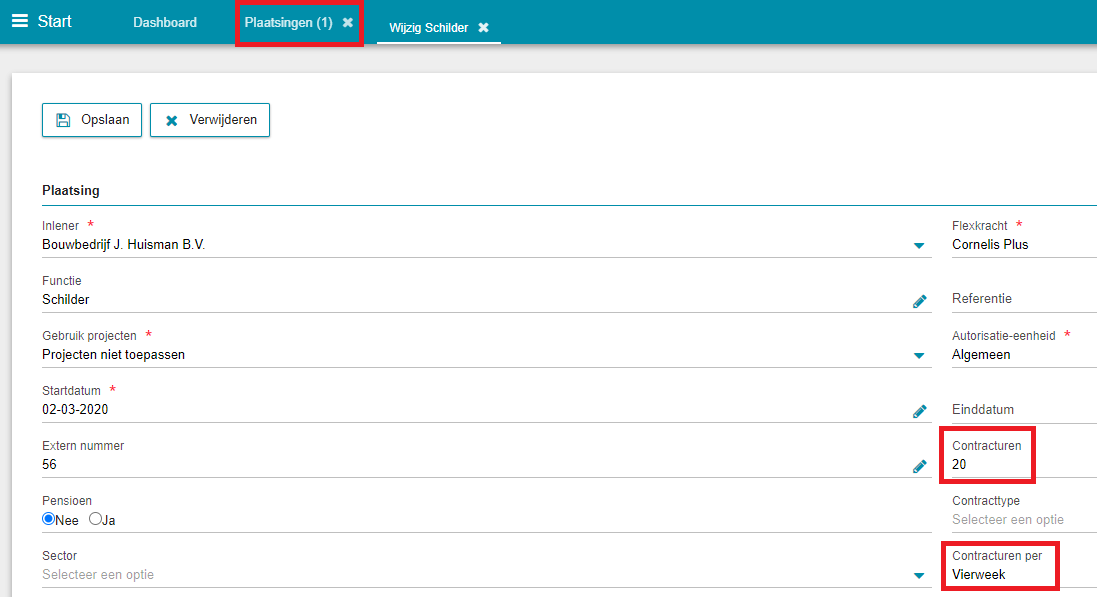Select the Ja radio button for Pensioen
This screenshot has width=1097, height=597.
[x=96, y=519]
